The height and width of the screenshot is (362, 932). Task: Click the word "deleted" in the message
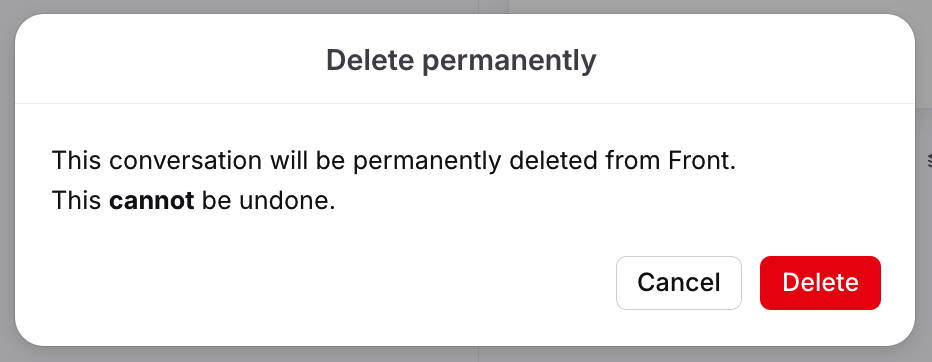[553, 160]
